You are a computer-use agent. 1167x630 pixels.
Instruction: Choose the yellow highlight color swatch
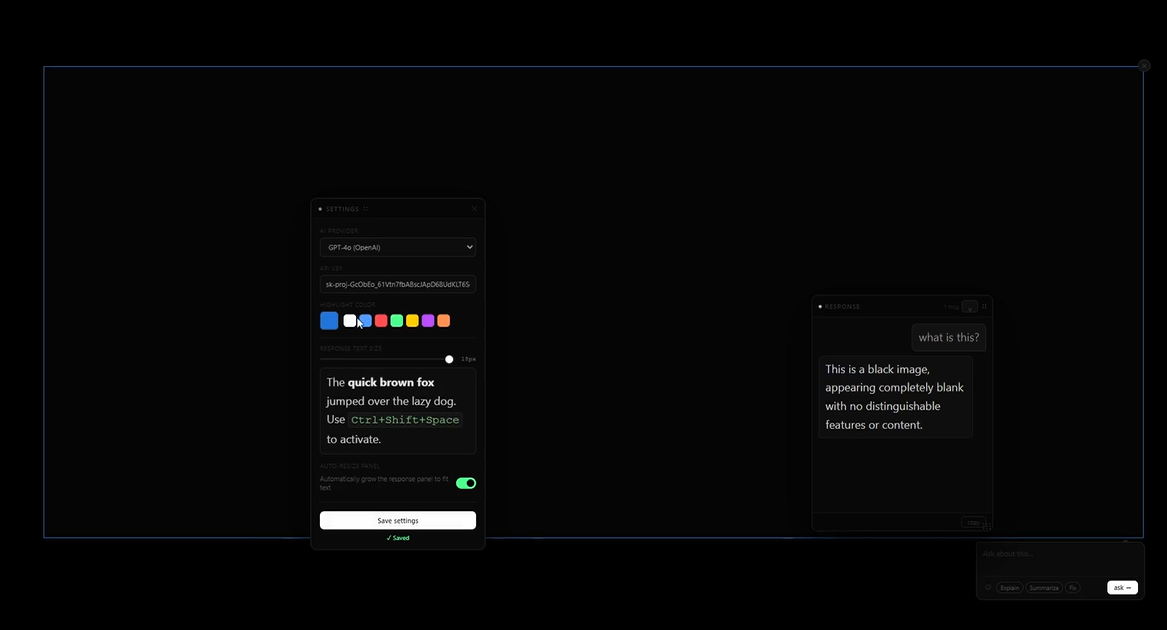pyautogui.click(x=412, y=320)
